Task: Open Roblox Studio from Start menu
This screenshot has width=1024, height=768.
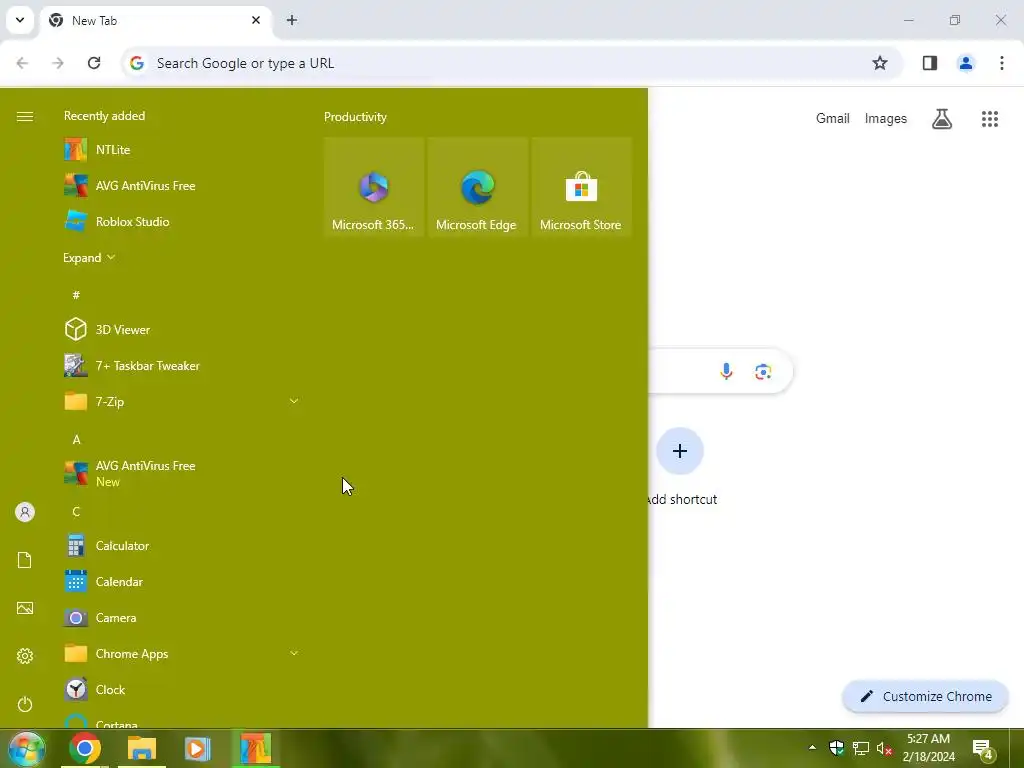Action: [182, 221]
